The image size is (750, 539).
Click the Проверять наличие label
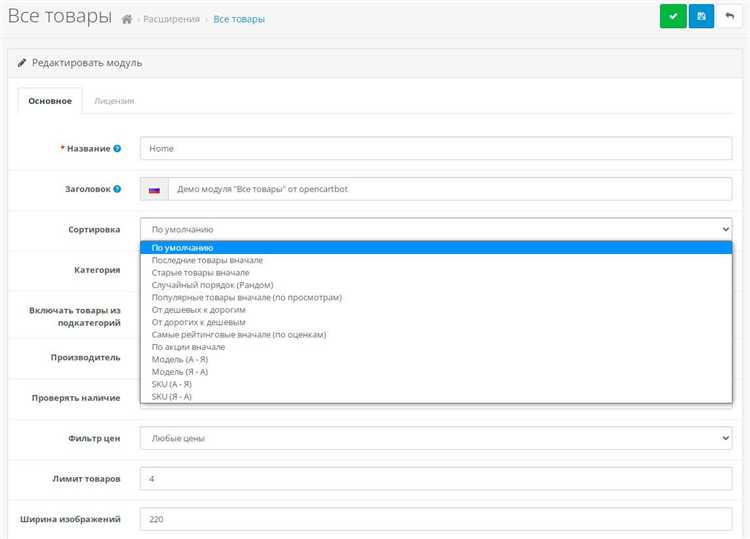point(76,398)
